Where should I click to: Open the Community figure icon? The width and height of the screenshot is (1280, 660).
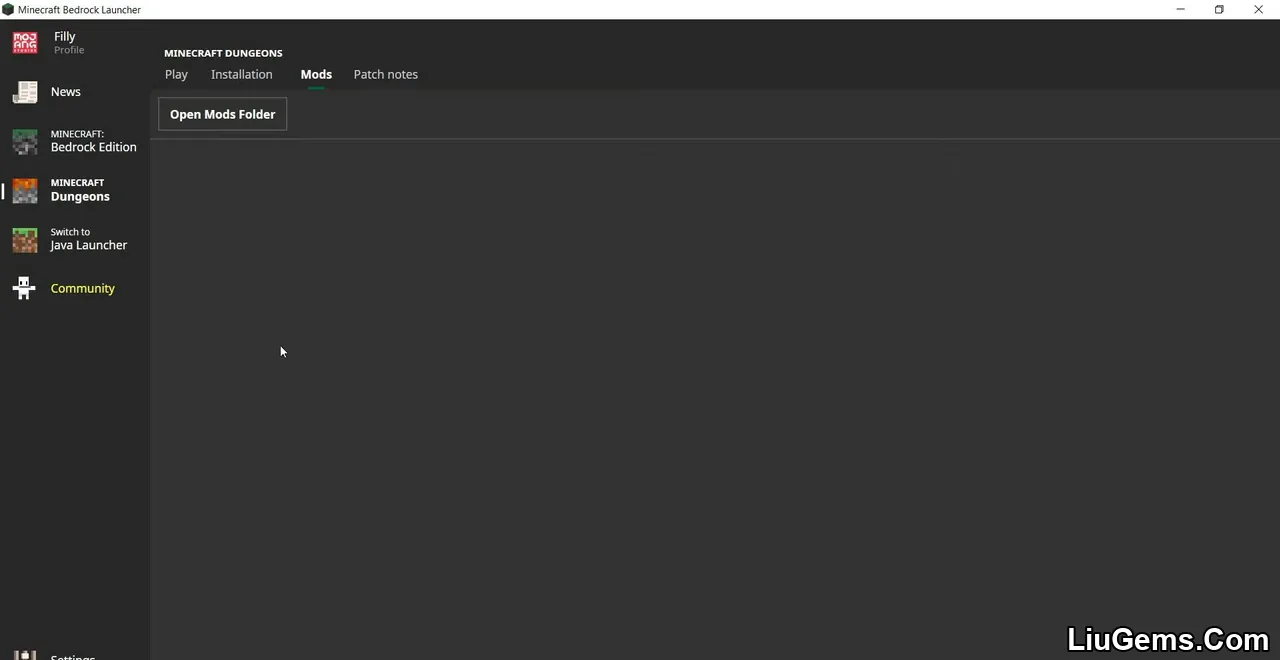tap(25, 288)
